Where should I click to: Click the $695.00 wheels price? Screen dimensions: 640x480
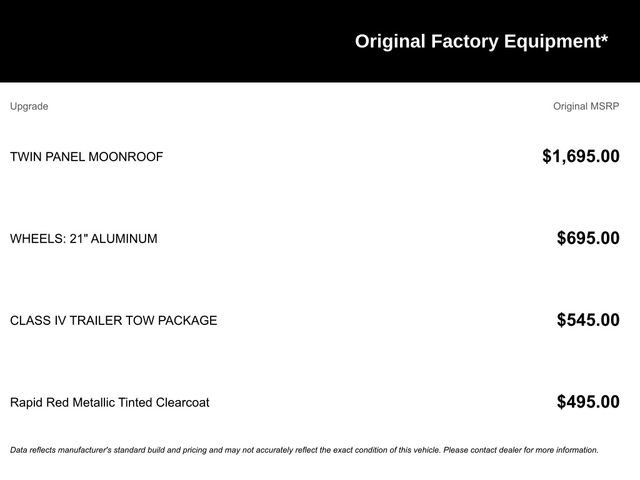pyautogui.click(x=588, y=238)
